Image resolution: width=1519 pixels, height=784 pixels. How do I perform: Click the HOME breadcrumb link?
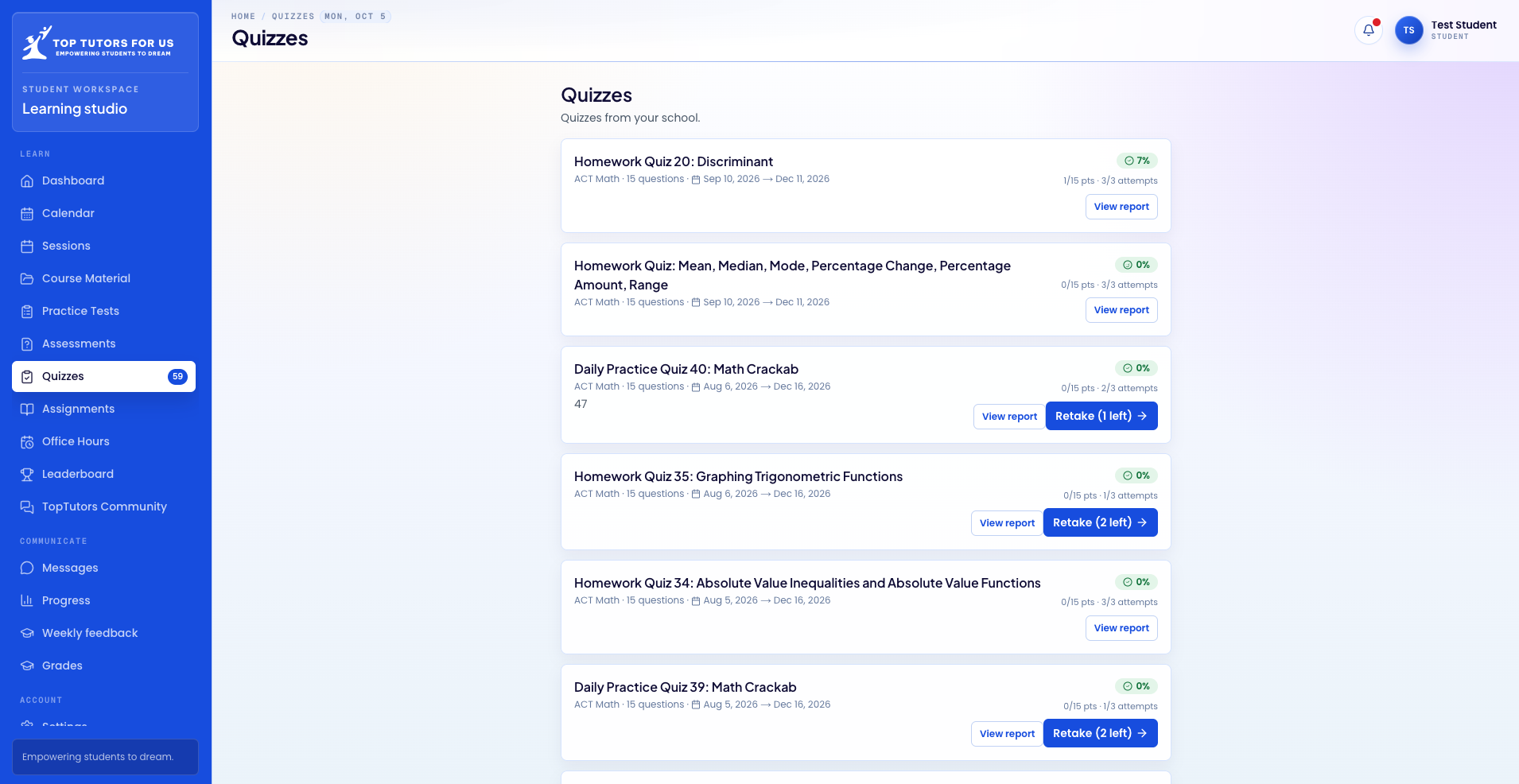[243, 16]
